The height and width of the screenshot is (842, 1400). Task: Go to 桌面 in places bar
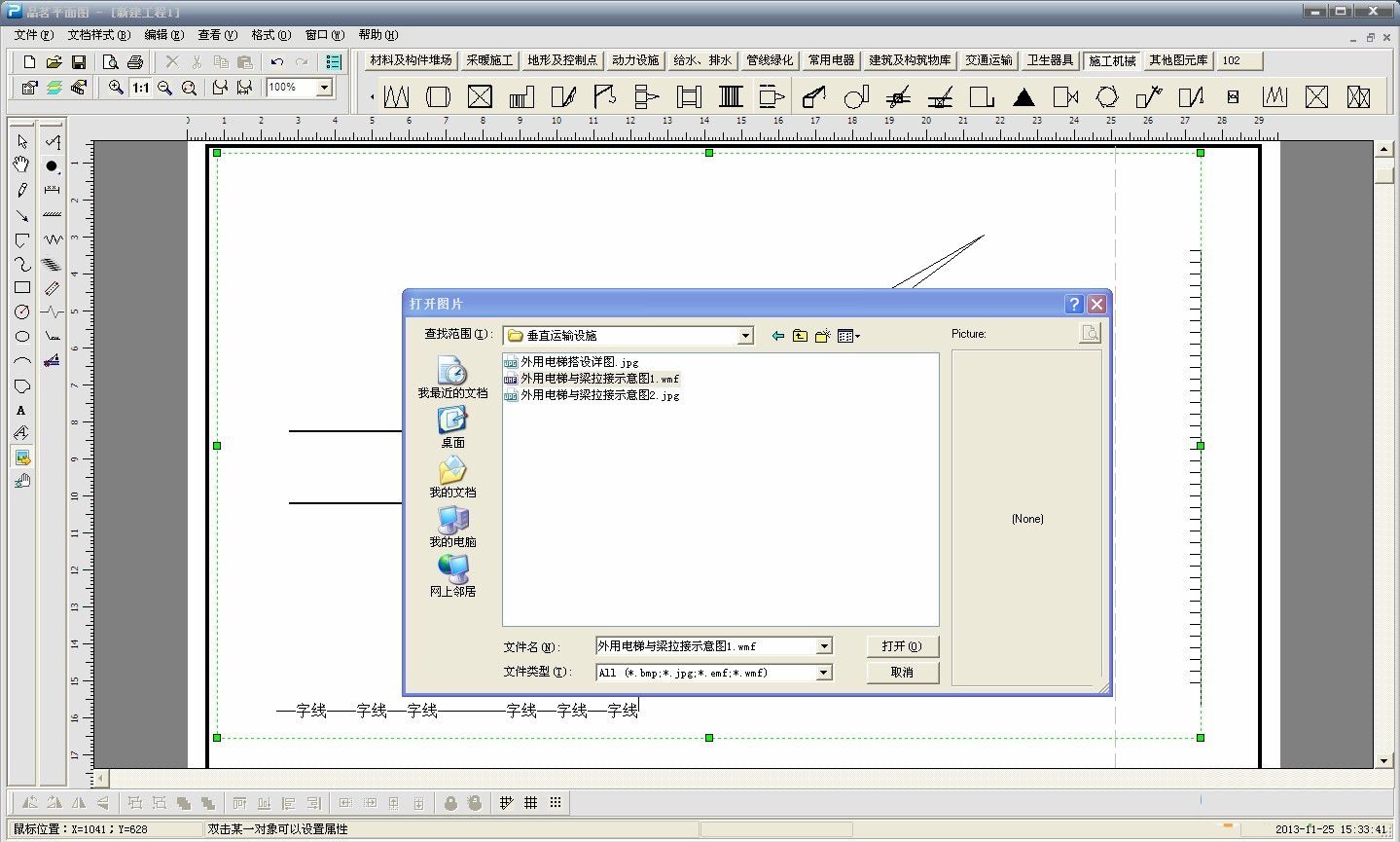pyautogui.click(x=452, y=427)
